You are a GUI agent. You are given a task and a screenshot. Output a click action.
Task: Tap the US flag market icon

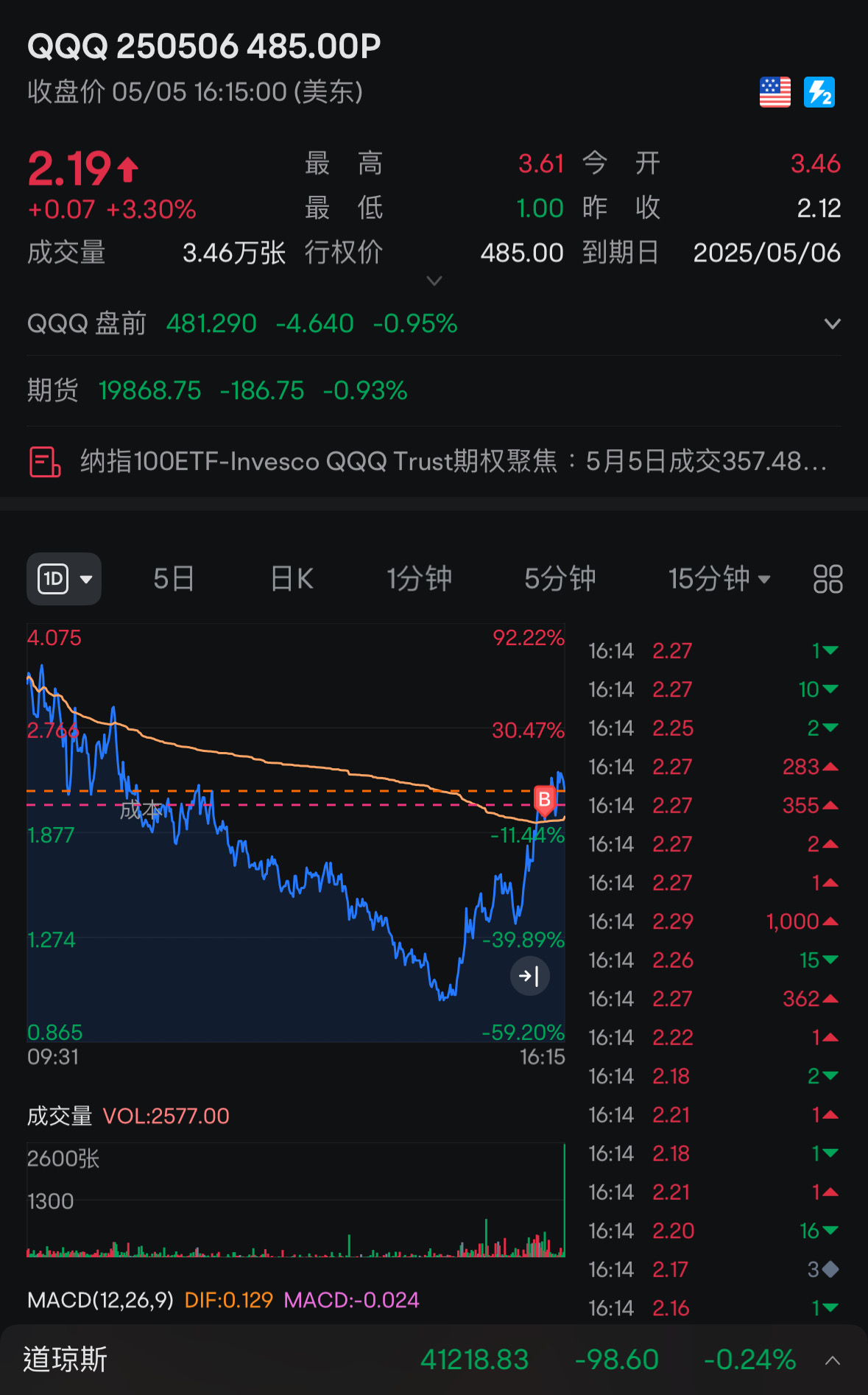click(x=775, y=92)
